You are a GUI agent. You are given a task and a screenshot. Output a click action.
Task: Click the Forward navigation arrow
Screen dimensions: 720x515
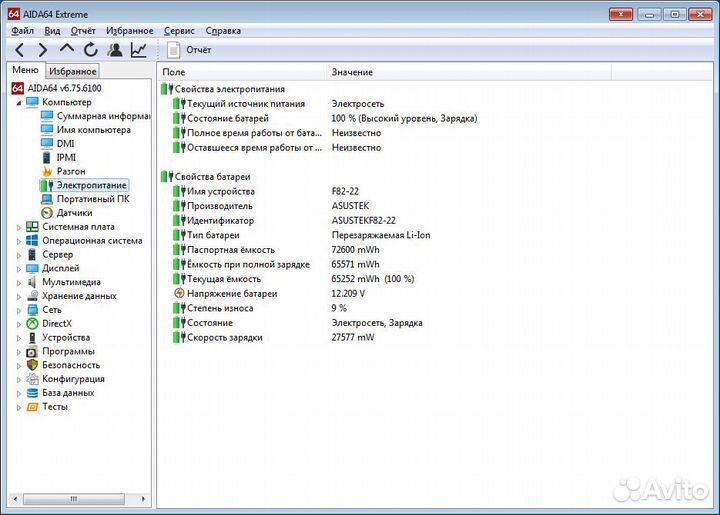[x=43, y=50]
